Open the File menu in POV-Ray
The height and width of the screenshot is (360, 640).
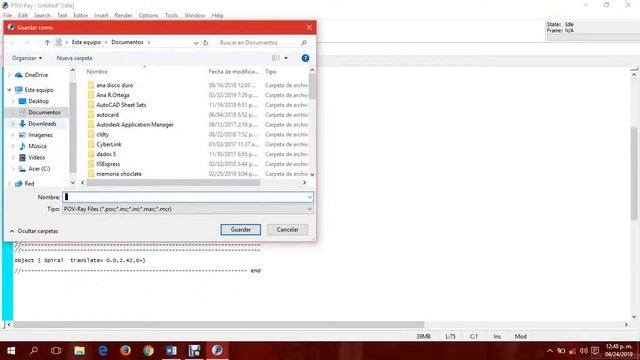pyautogui.click(x=7, y=16)
